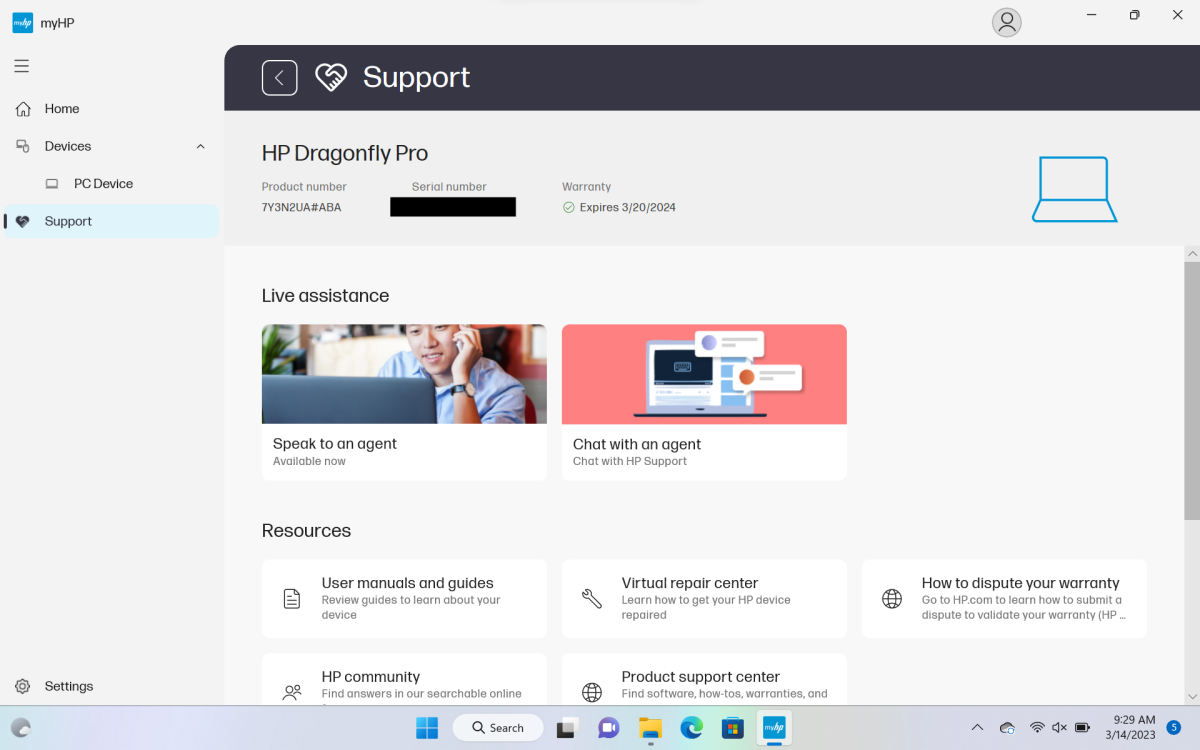Click product number 7Y3N2UA#ABA
This screenshot has width=1200, height=750.
coord(301,208)
